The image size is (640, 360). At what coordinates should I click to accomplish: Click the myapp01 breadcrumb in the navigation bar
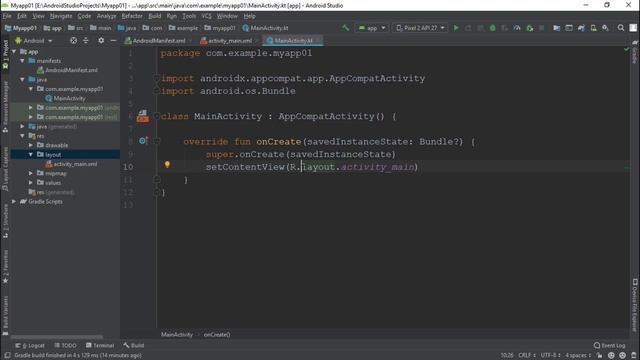pos(220,28)
